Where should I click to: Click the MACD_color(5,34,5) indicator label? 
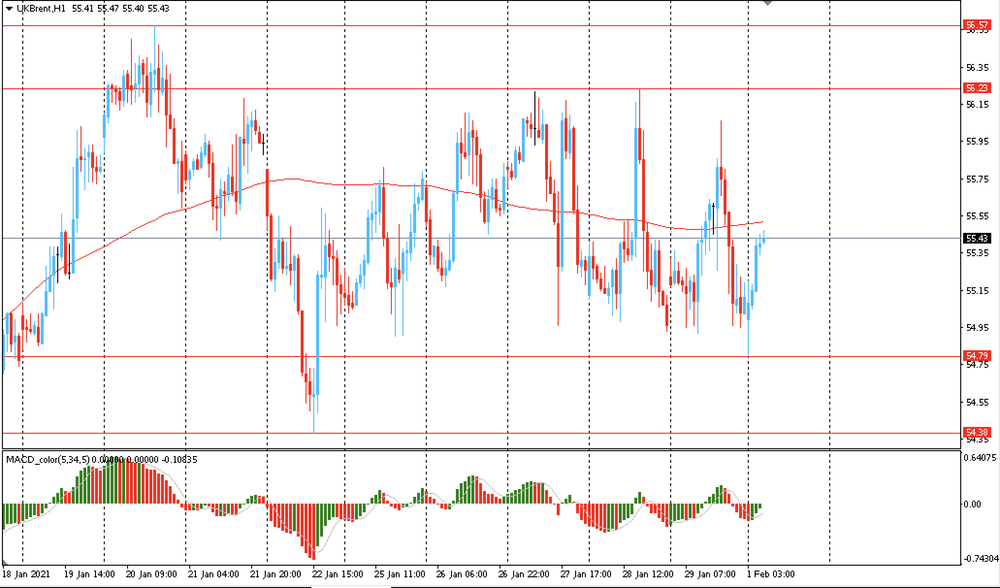49,459
